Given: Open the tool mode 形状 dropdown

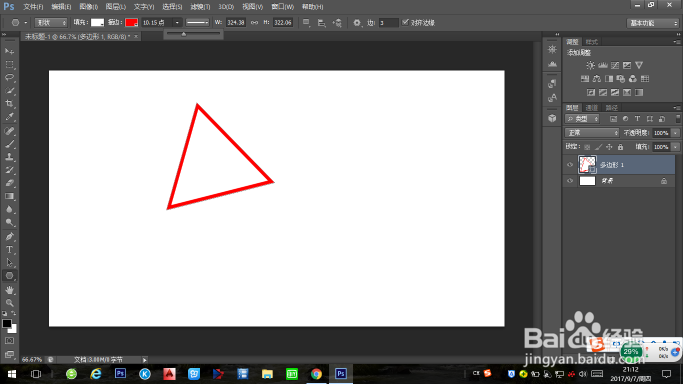Looking at the screenshot, I should pyautogui.click(x=51, y=23).
